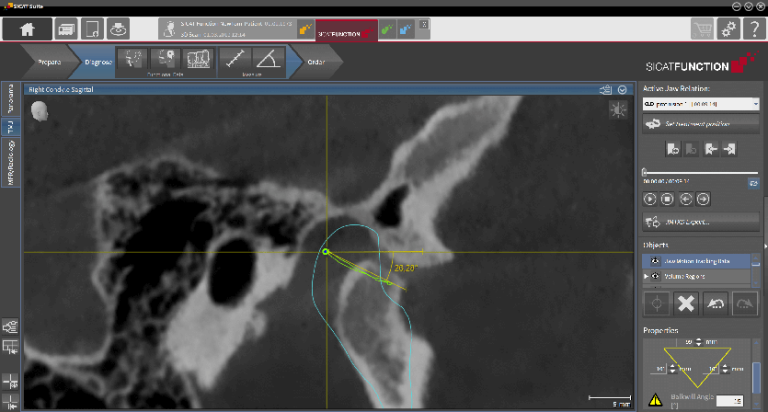Select the angle measurement tool

268,59
